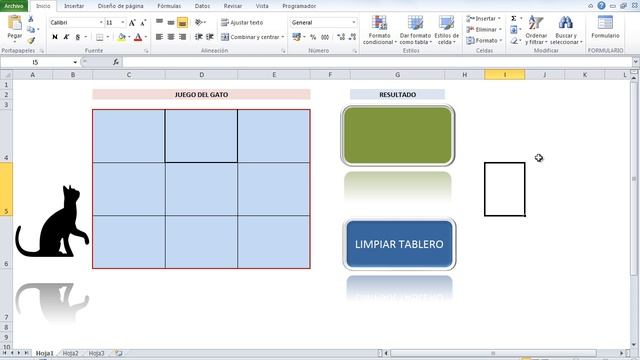Toggle italic K formatting

66,37
